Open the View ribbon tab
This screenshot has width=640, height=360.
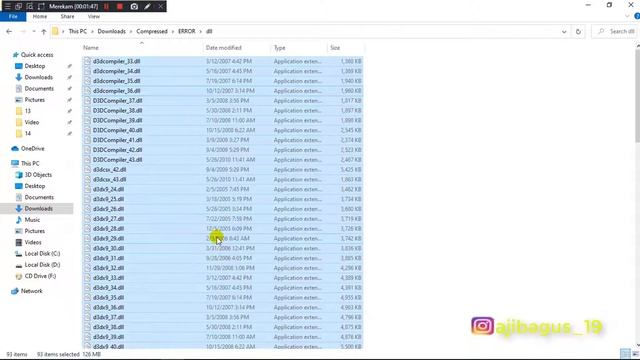[93, 17]
